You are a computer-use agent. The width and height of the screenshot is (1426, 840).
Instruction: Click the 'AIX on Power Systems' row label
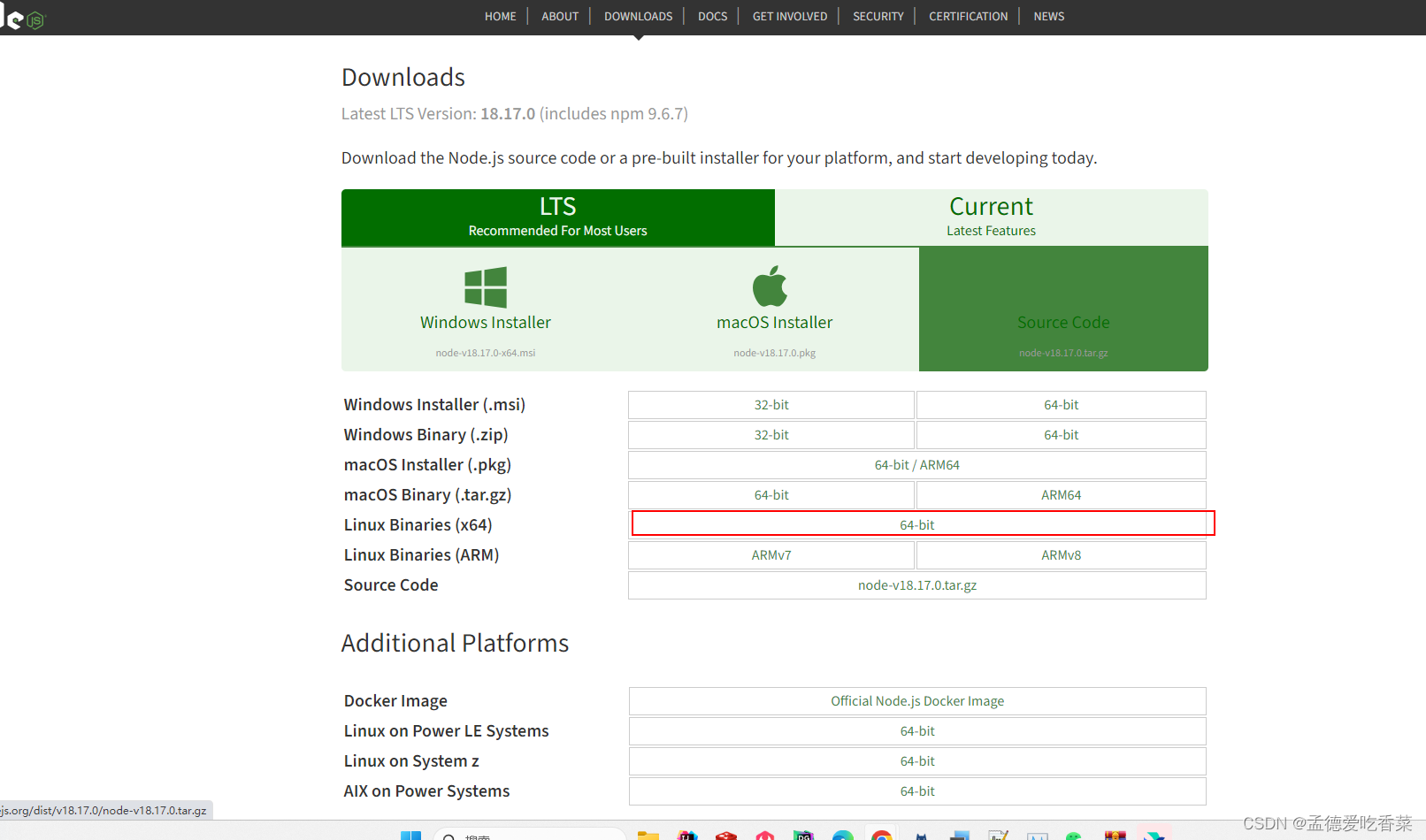click(x=427, y=791)
